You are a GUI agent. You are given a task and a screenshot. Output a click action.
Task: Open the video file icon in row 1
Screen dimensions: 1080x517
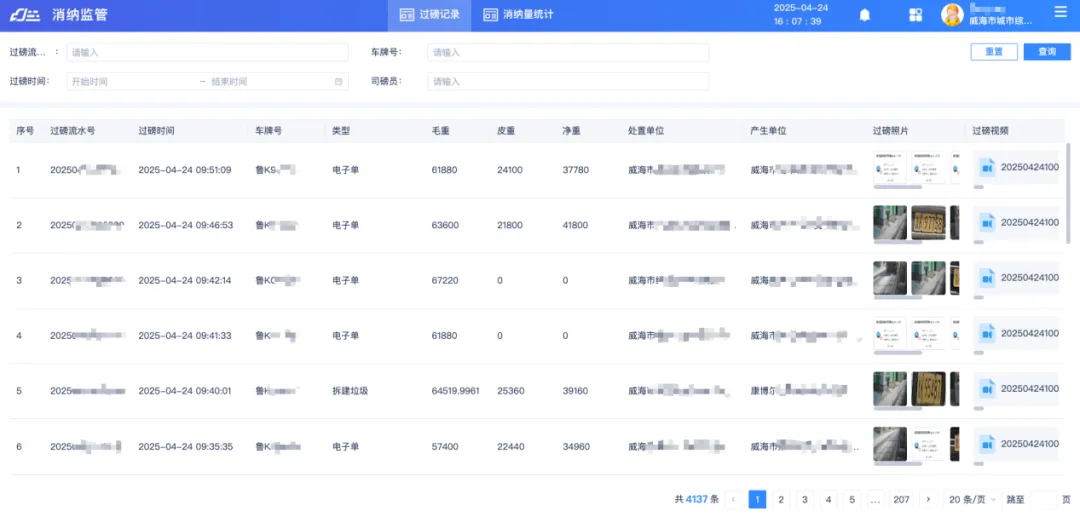[987, 169]
